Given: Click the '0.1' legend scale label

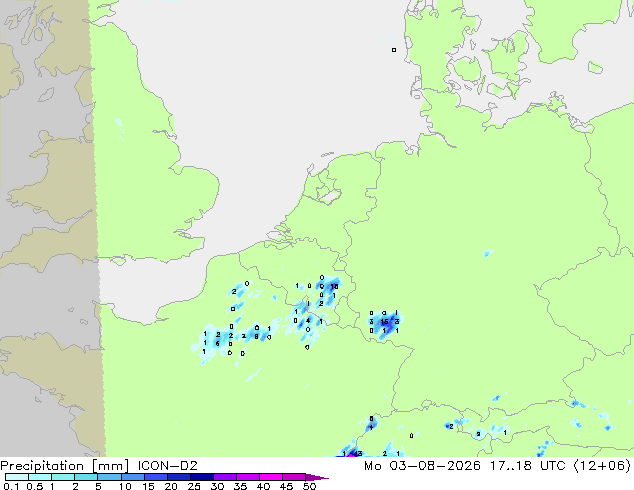Looking at the screenshot, I should [11, 486].
